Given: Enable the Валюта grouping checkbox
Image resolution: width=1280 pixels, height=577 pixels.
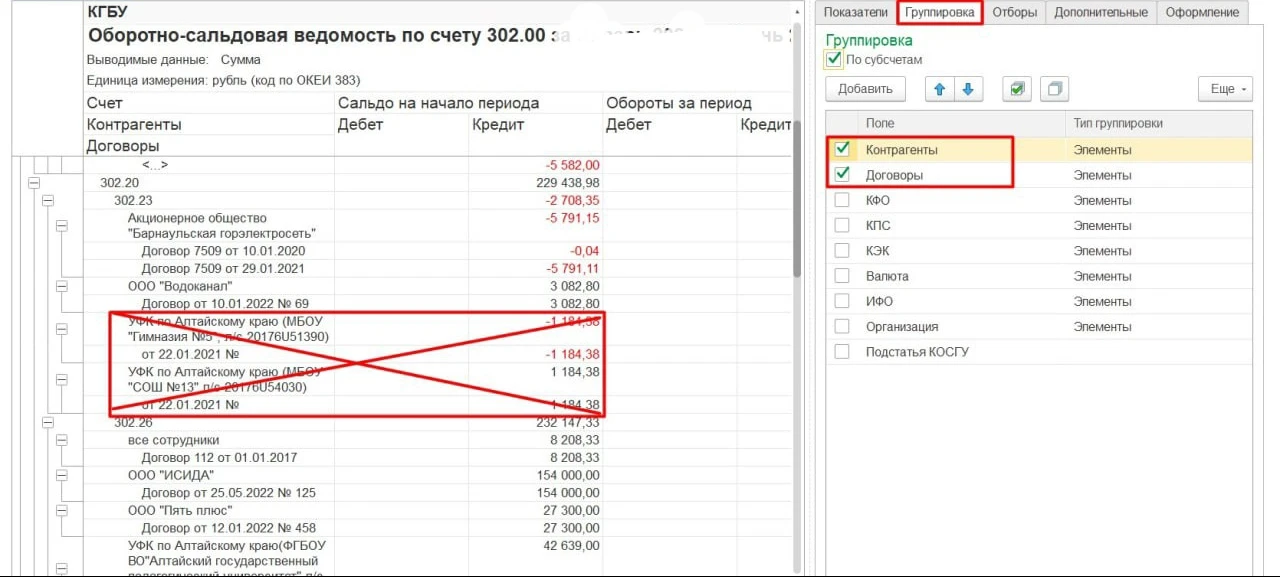Looking at the screenshot, I should point(842,275).
